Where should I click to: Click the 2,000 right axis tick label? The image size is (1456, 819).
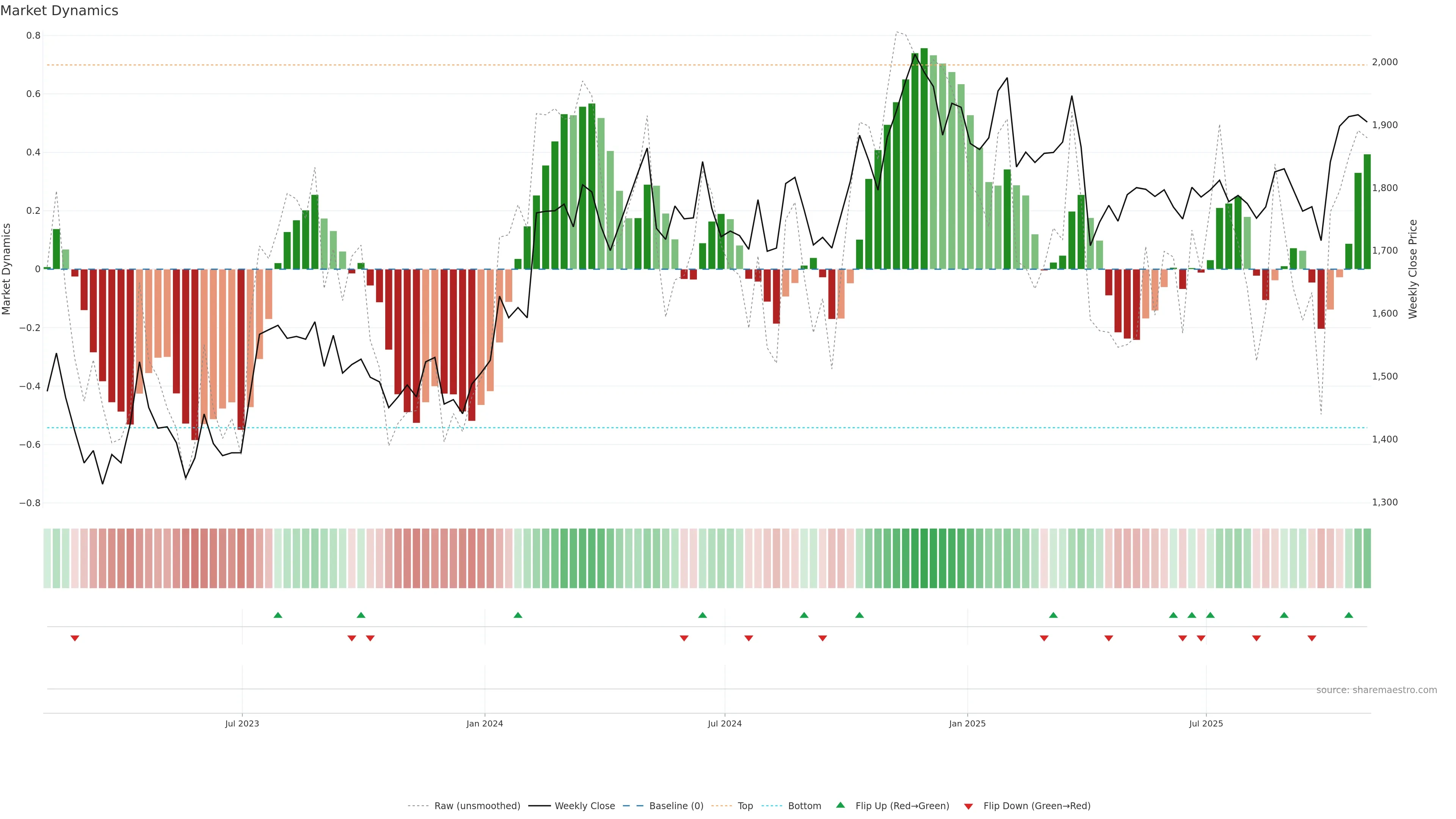pos(1385,62)
